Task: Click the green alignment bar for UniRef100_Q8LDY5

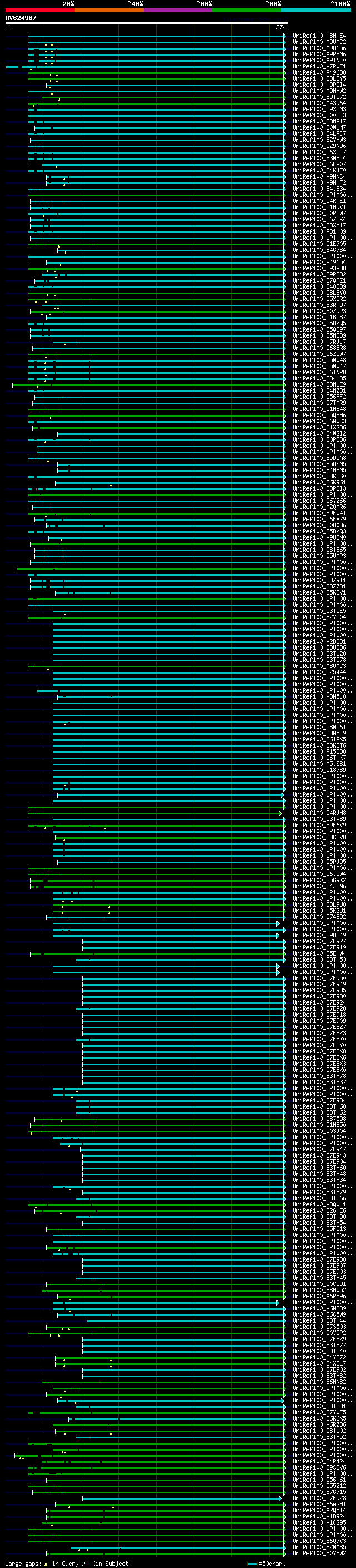Action: [x=156, y=78]
